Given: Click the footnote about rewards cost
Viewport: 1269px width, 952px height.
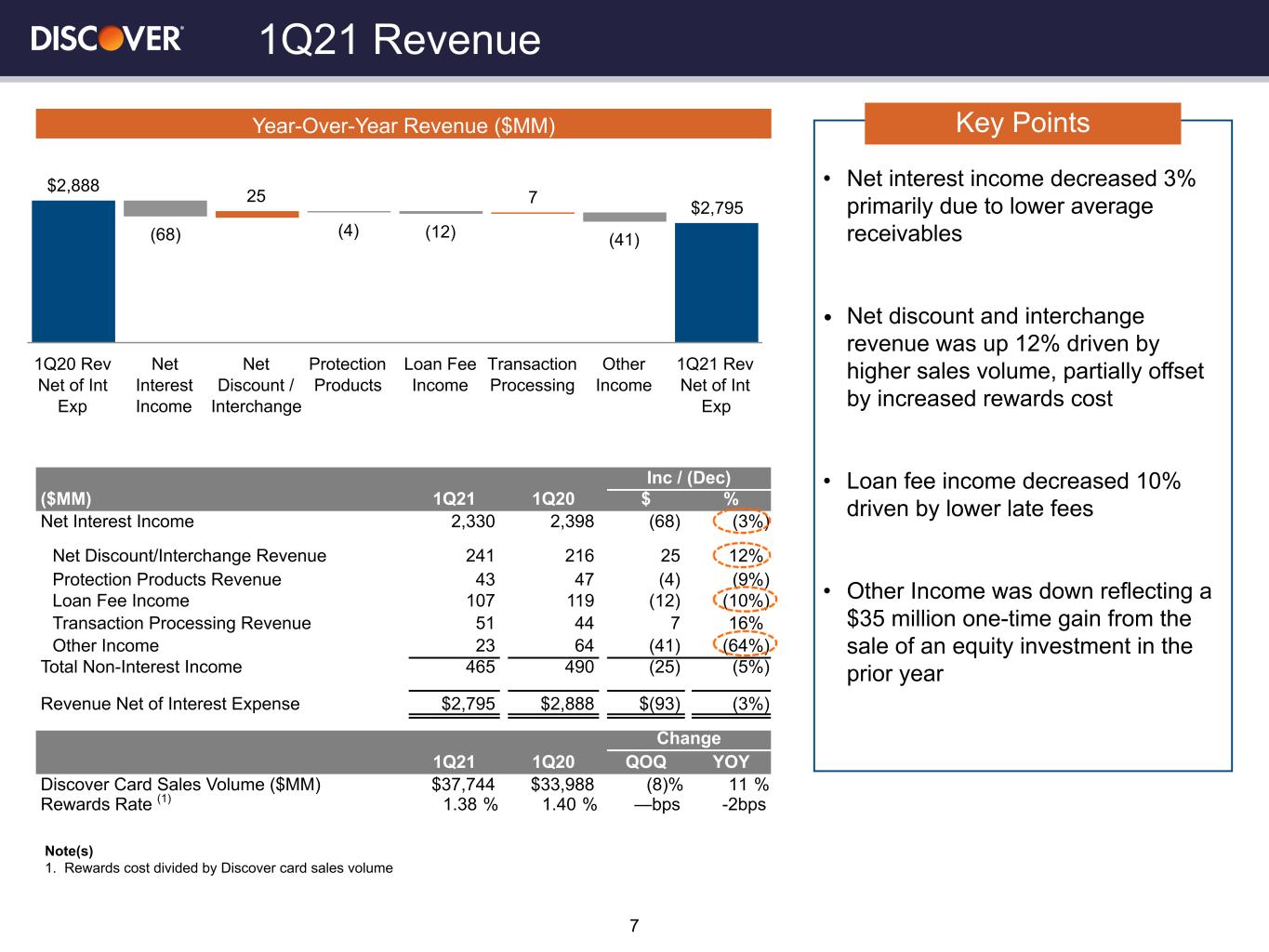Looking at the screenshot, I should point(218,868).
